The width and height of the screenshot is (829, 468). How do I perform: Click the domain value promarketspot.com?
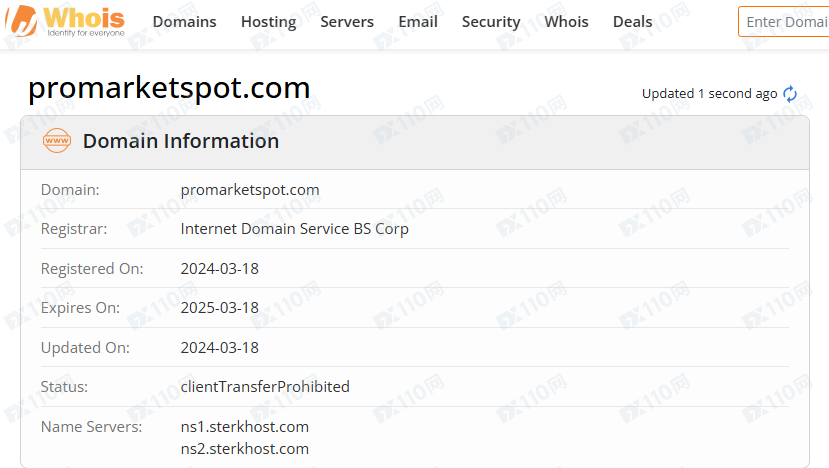pyautogui.click(x=250, y=189)
